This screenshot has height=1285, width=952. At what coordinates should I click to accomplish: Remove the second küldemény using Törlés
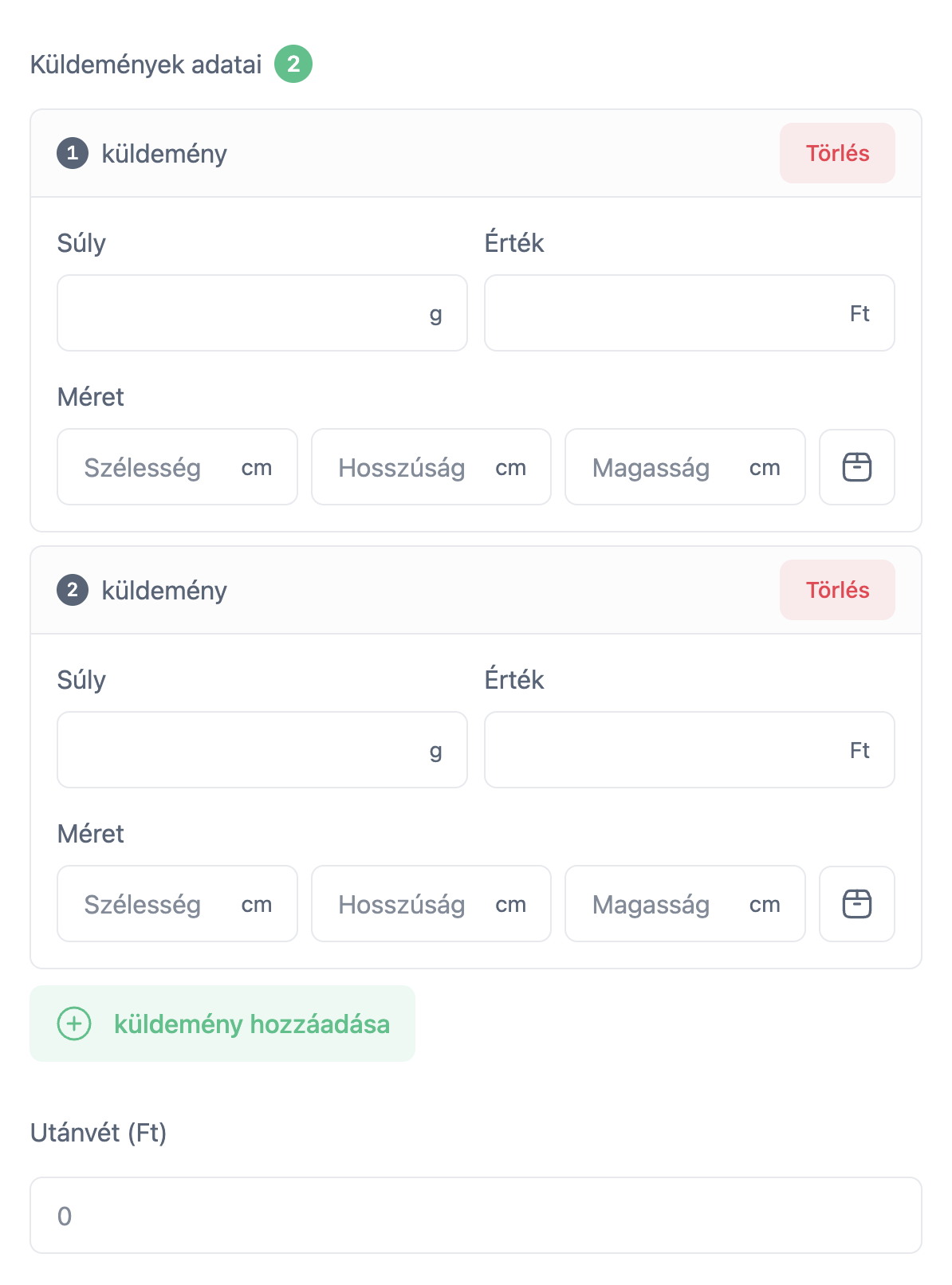(x=836, y=590)
